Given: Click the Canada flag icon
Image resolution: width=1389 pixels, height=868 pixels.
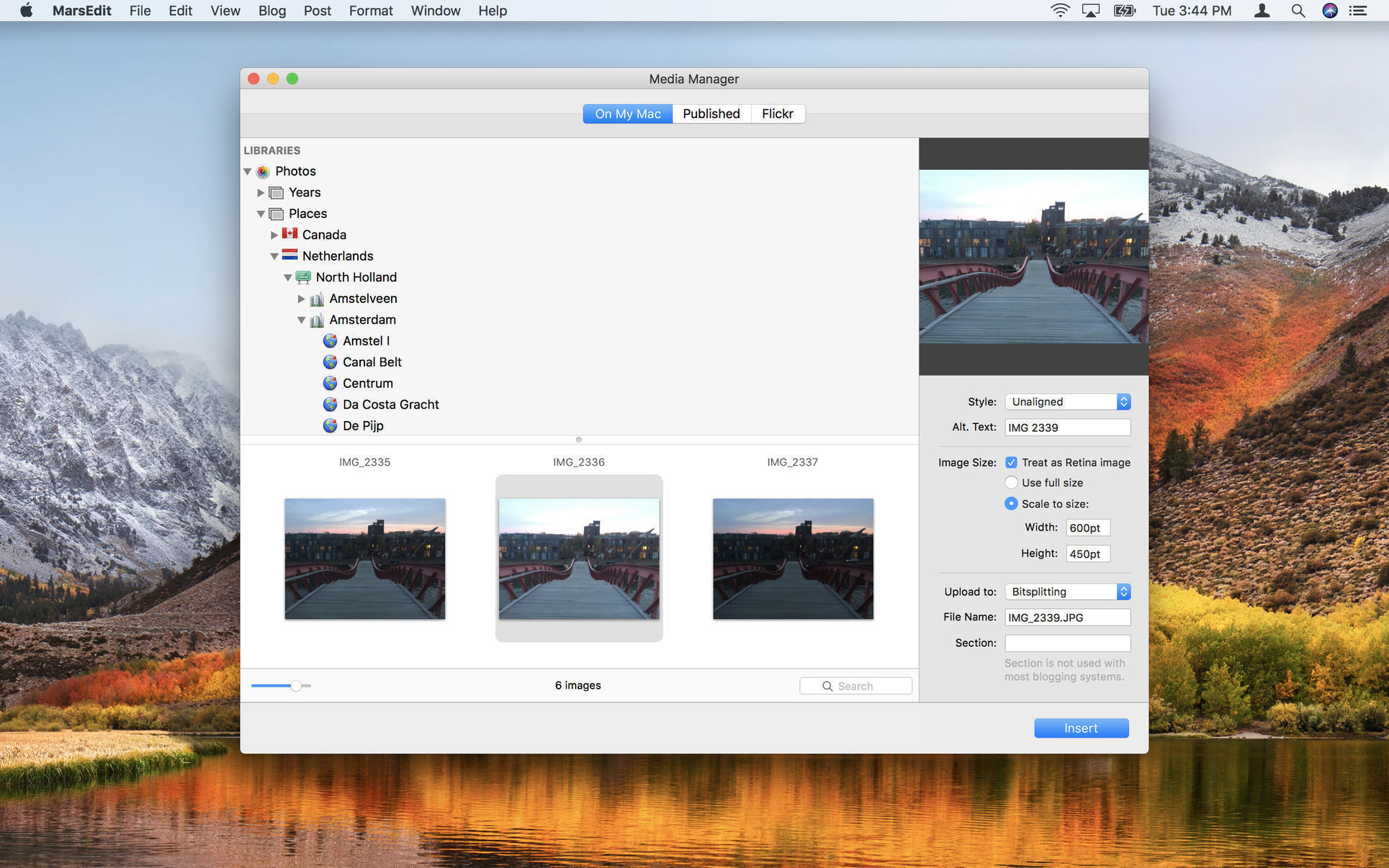Looking at the screenshot, I should 289,234.
